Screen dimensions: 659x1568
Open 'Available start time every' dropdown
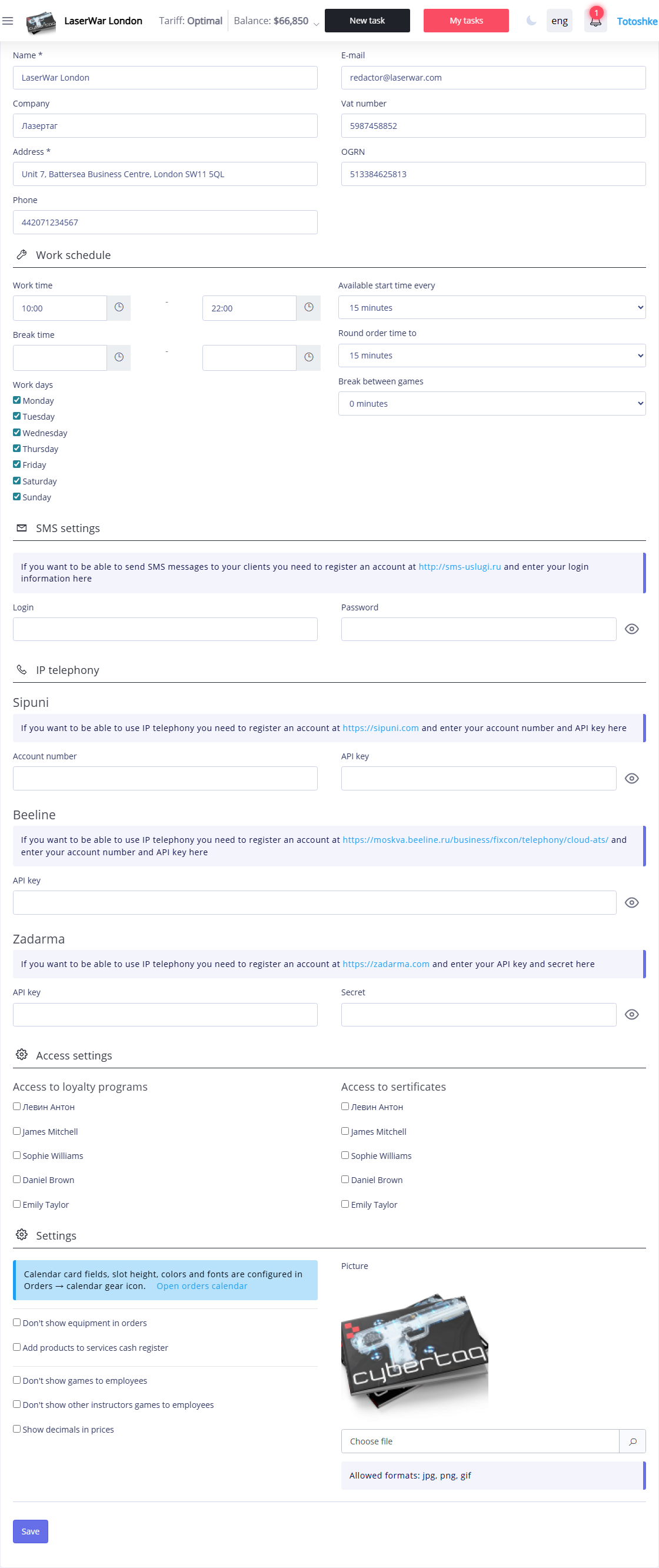[492, 307]
